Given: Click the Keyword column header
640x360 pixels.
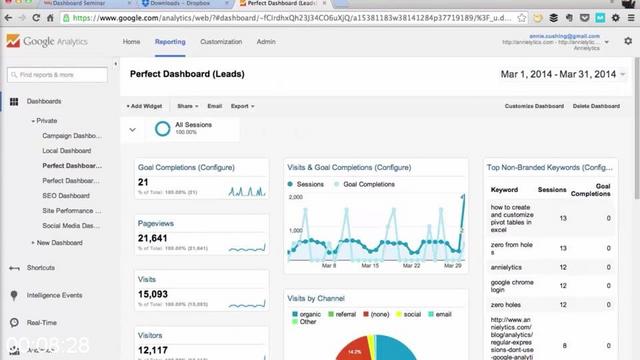Looking at the screenshot, I should point(504,190).
